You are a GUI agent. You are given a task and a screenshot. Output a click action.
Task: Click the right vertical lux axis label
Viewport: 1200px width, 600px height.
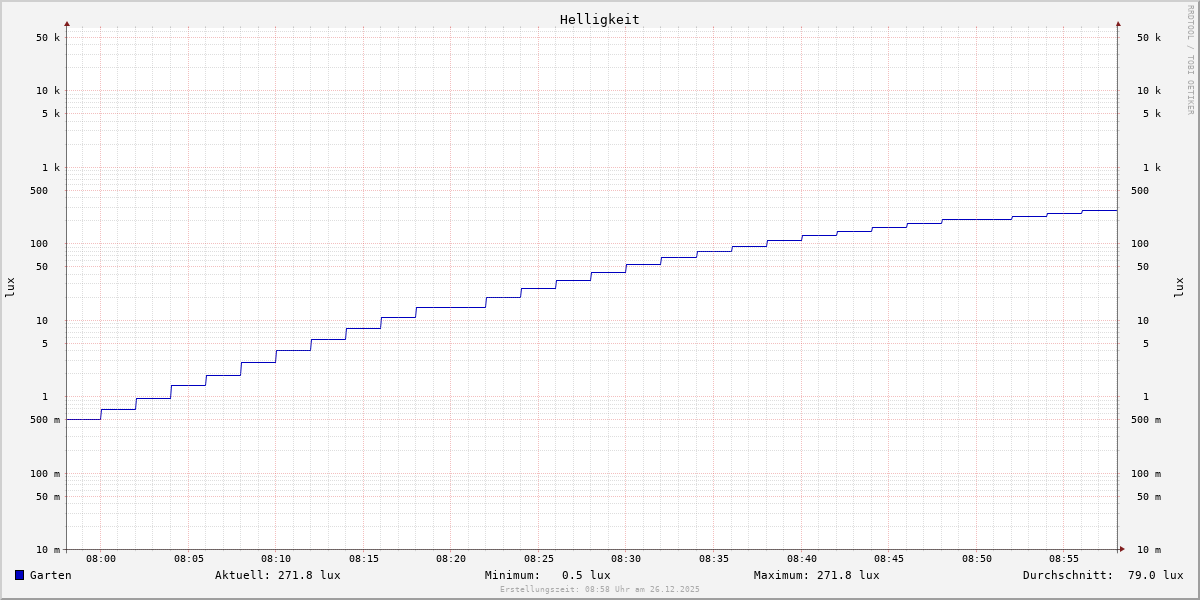click(x=1179, y=287)
